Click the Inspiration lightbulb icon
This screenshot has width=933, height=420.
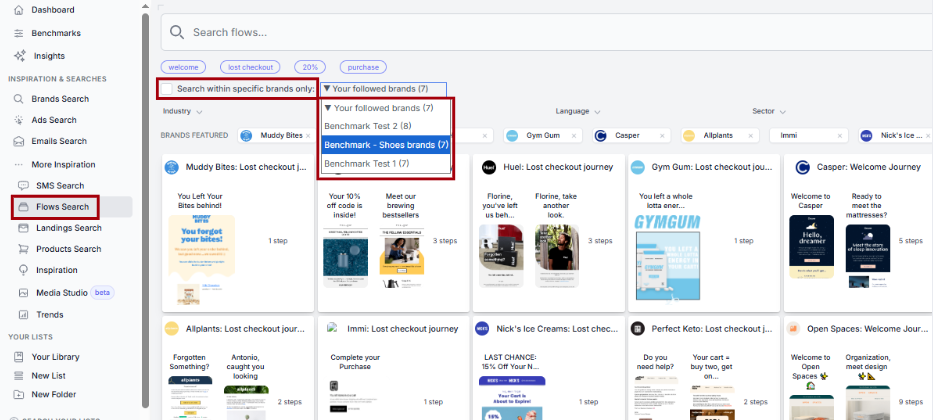pyautogui.click(x=23, y=270)
